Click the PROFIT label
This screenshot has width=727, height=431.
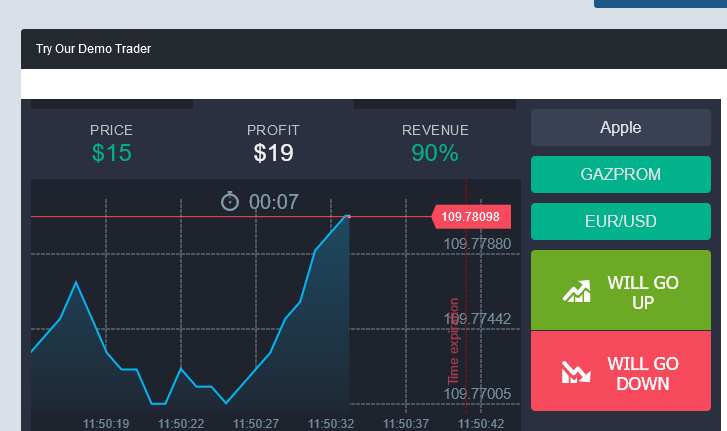pos(273,130)
